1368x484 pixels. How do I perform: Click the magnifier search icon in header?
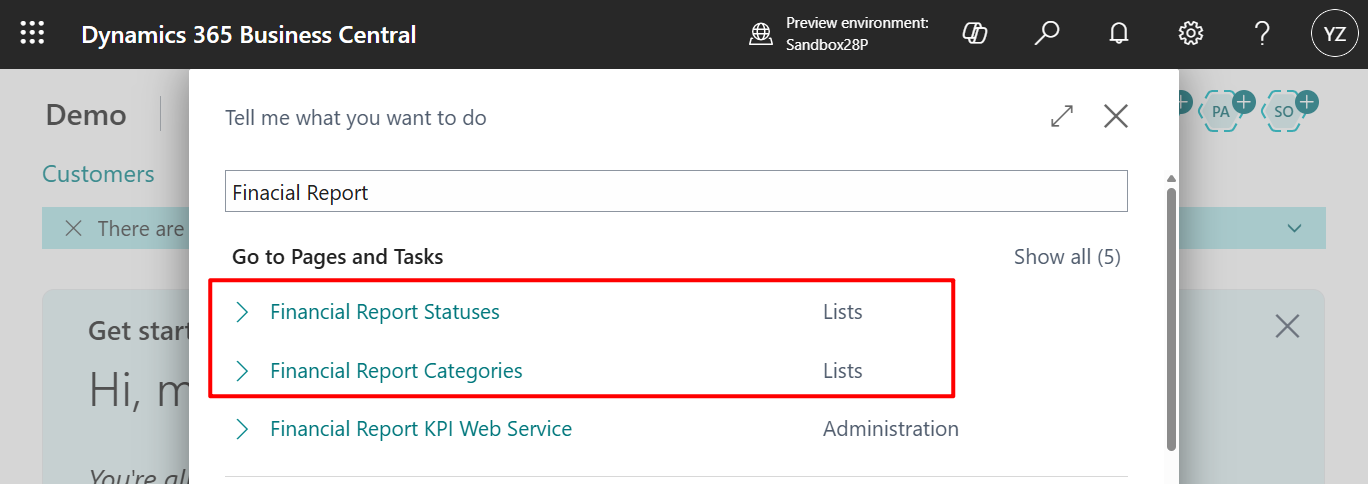point(1046,34)
